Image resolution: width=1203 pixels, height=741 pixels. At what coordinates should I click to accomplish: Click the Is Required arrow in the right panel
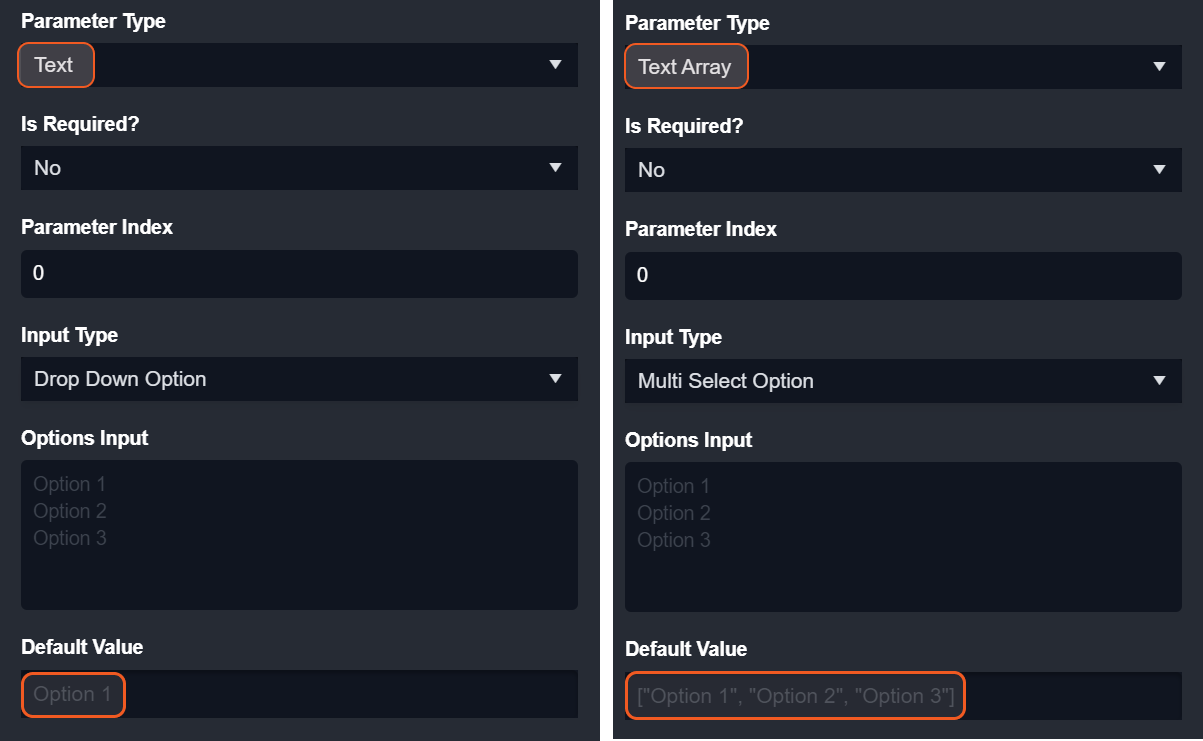[1159, 170]
